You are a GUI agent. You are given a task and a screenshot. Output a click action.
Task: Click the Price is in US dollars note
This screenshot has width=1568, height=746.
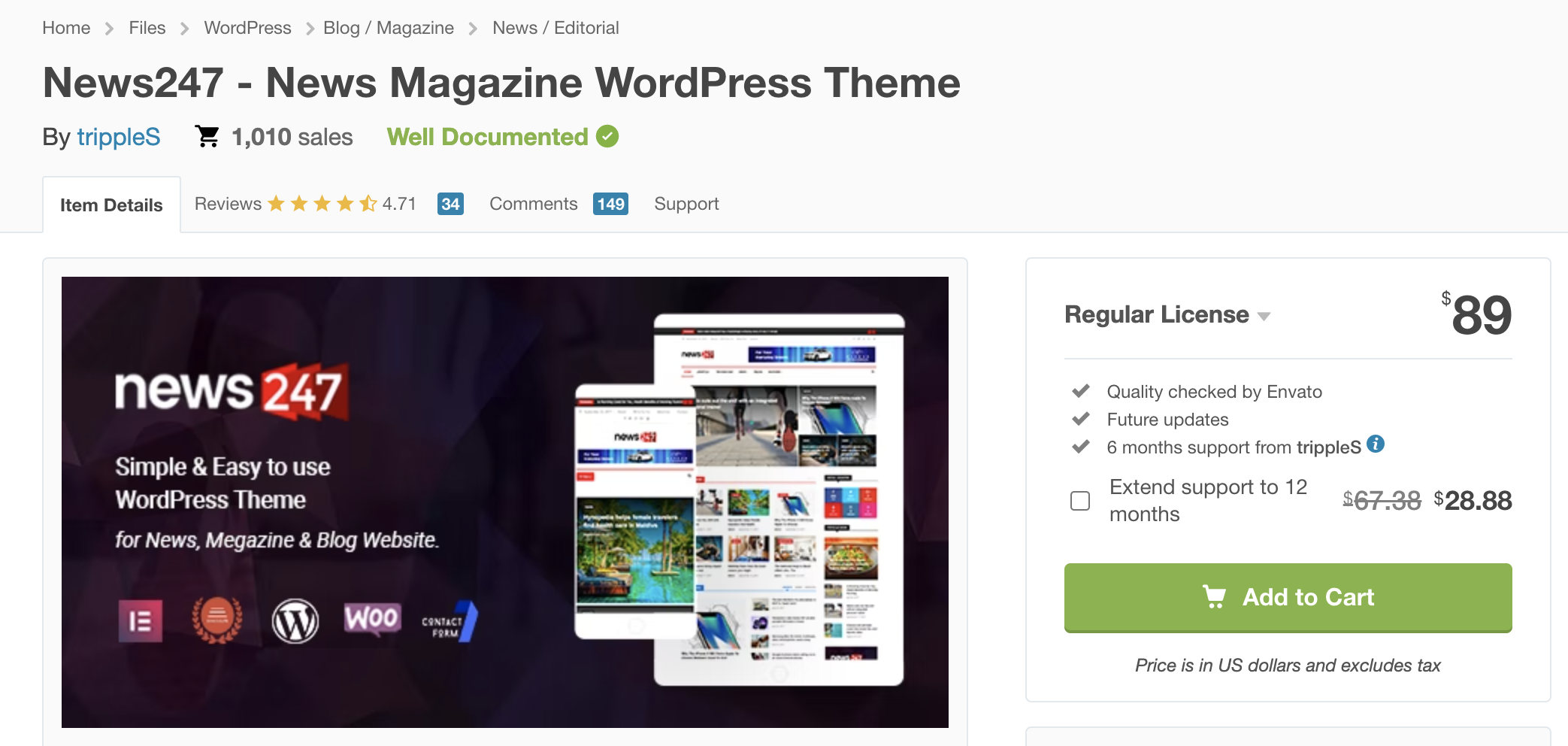[x=1288, y=666]
